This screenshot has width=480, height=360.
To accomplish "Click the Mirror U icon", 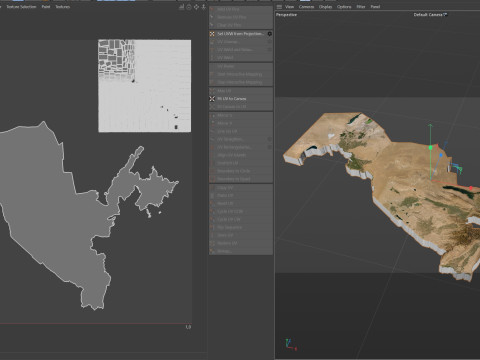I will tap(212, 115).
